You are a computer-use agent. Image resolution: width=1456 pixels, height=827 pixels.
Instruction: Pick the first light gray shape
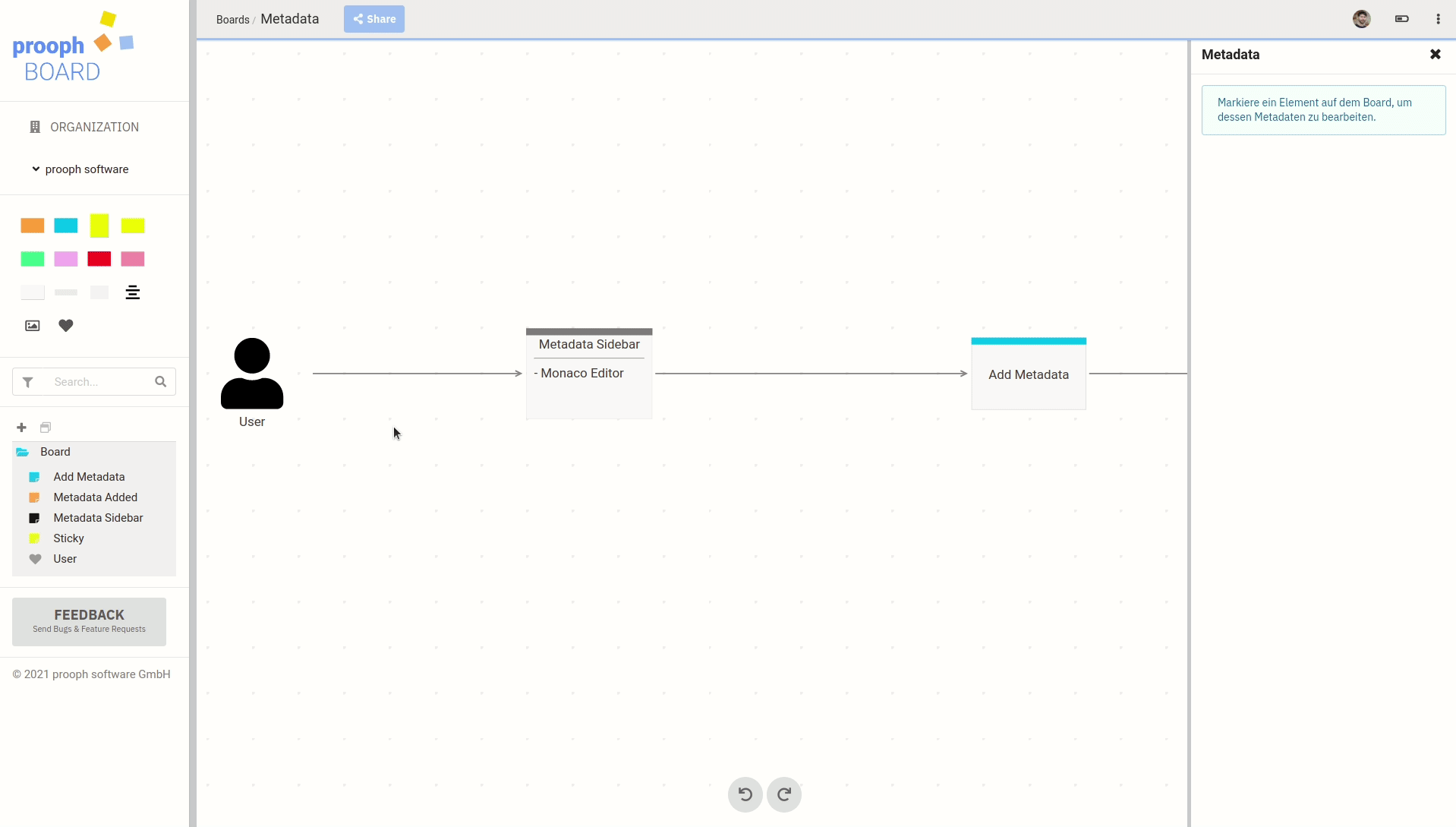click(x=33, y=292)
